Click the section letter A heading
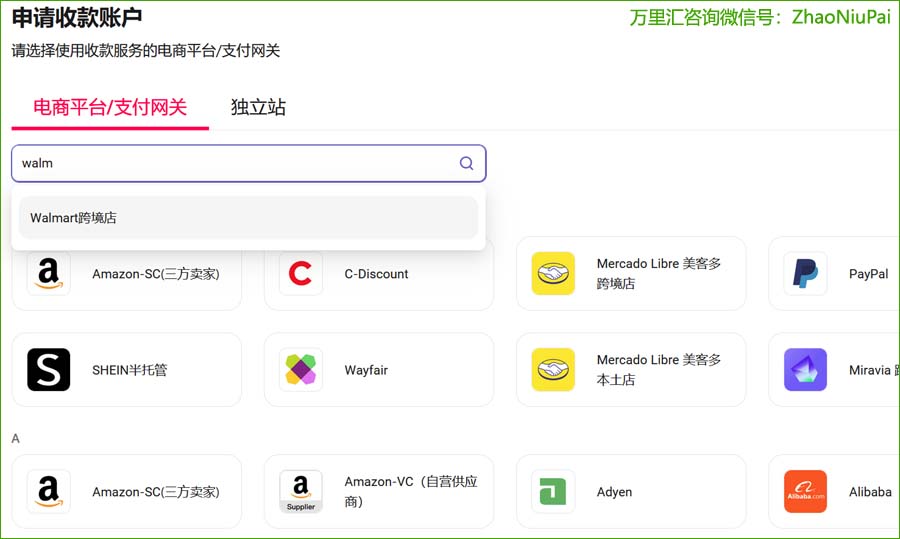900x539 pixels. point(15,439)
